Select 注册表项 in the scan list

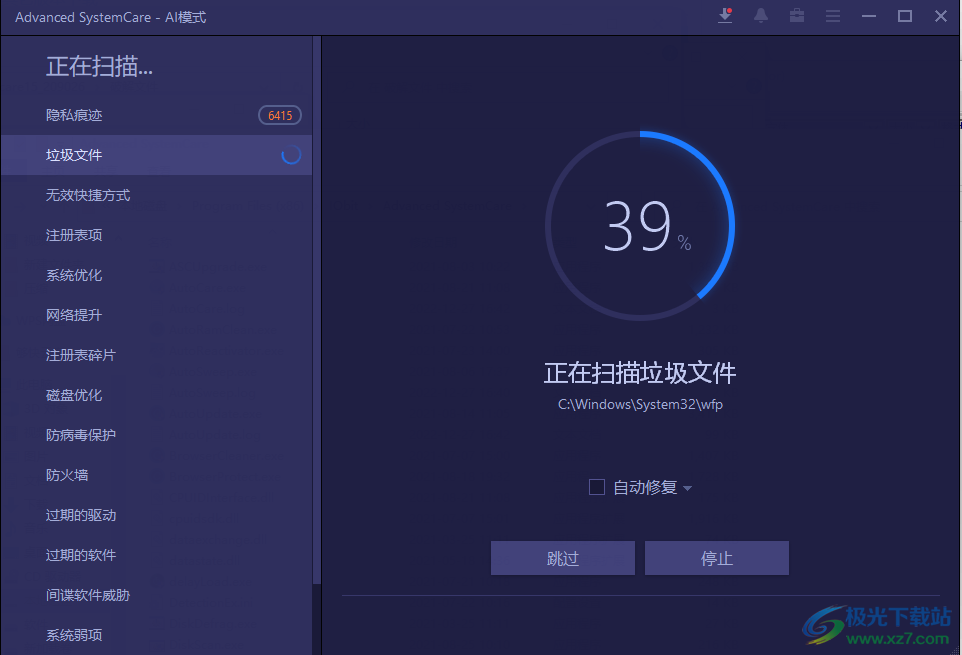[x=156, y=235]
